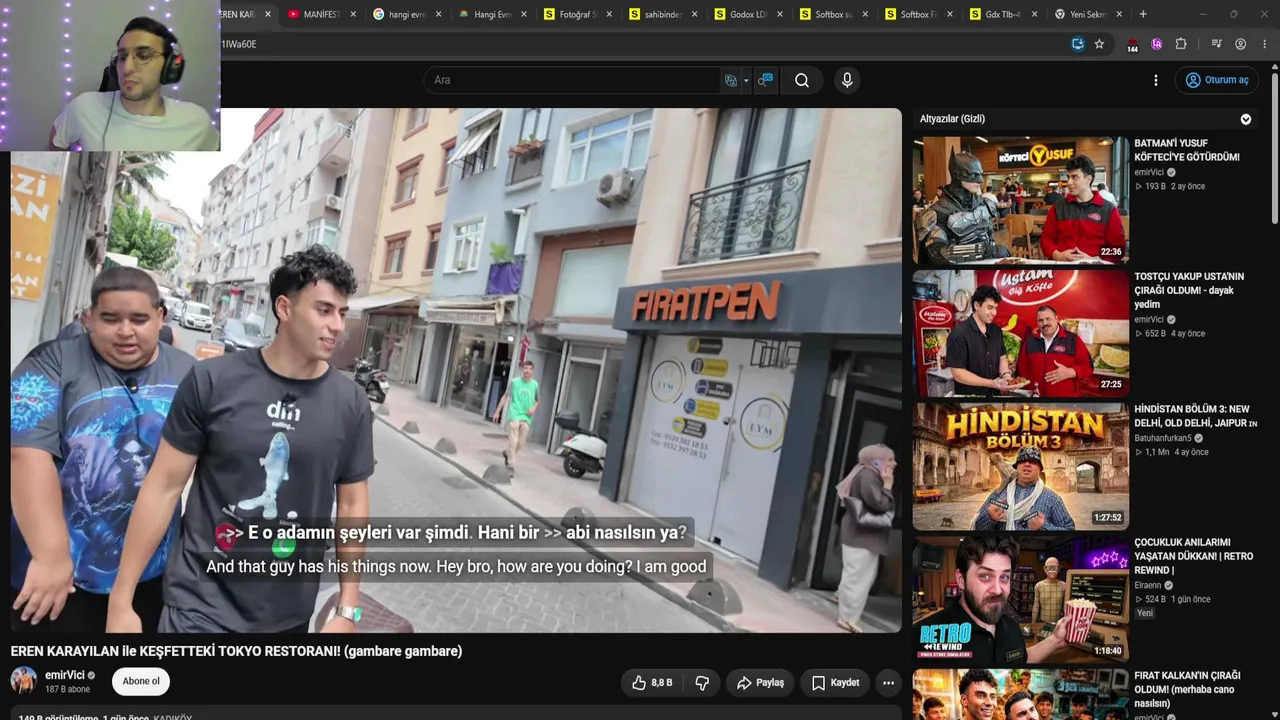
Task: Click the Oturum aç sign-in button
Action: click(x=1217, y=80)
